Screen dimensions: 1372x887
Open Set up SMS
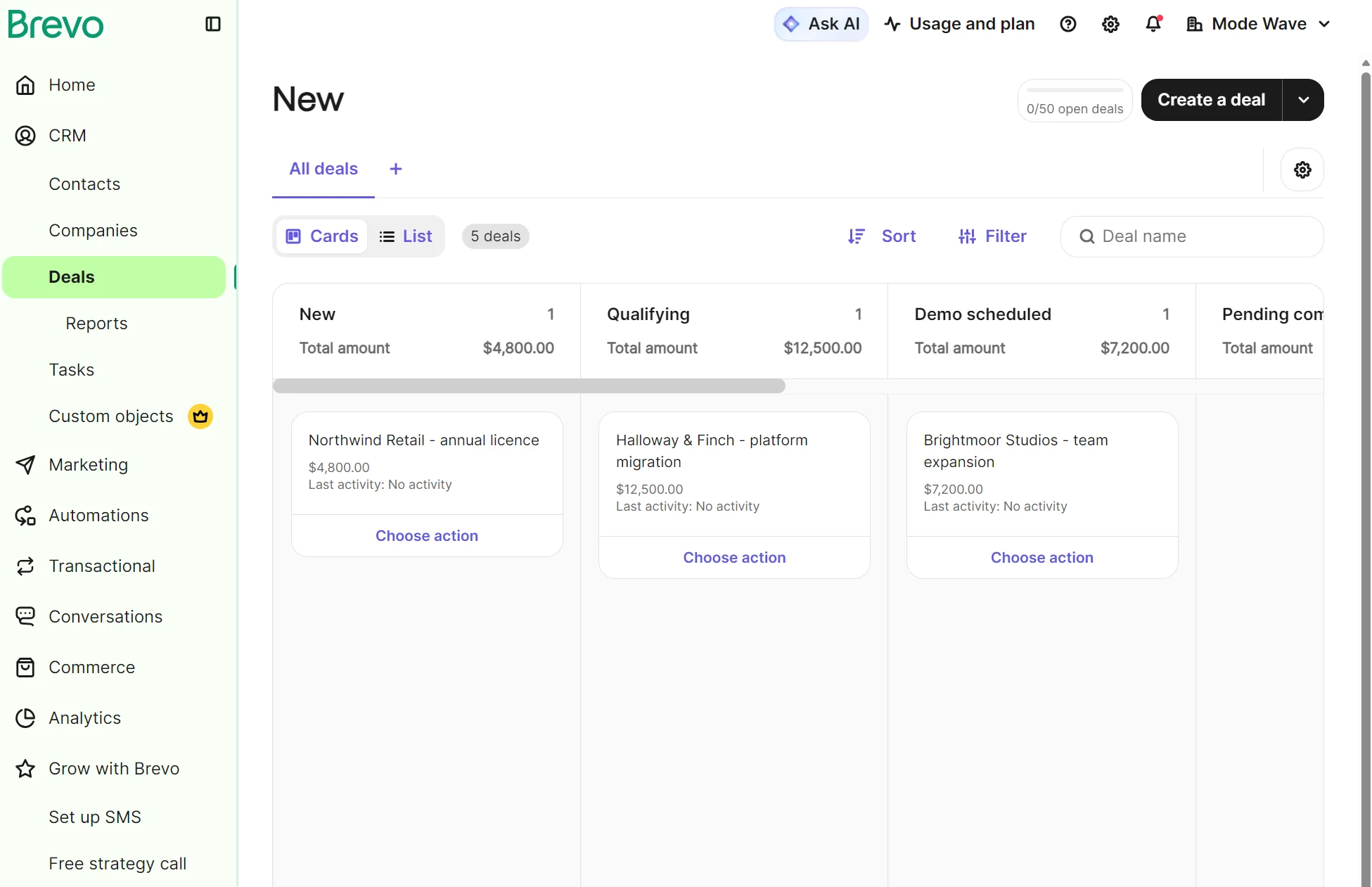click(x=95, y=817)
